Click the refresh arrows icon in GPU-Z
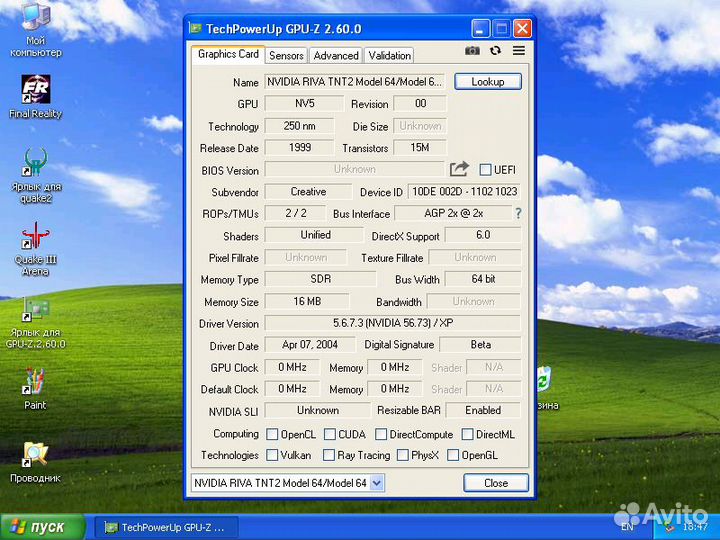Viewport: 720px width, 540px height. (x=495, y=51)
